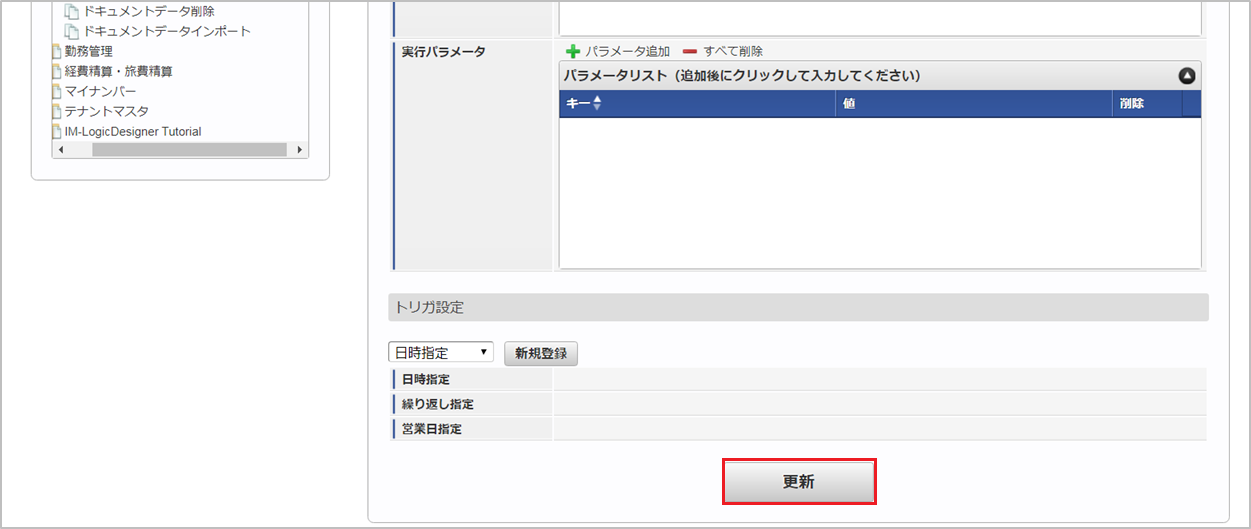Open the テナントマスタ folder

pos(107,111)
